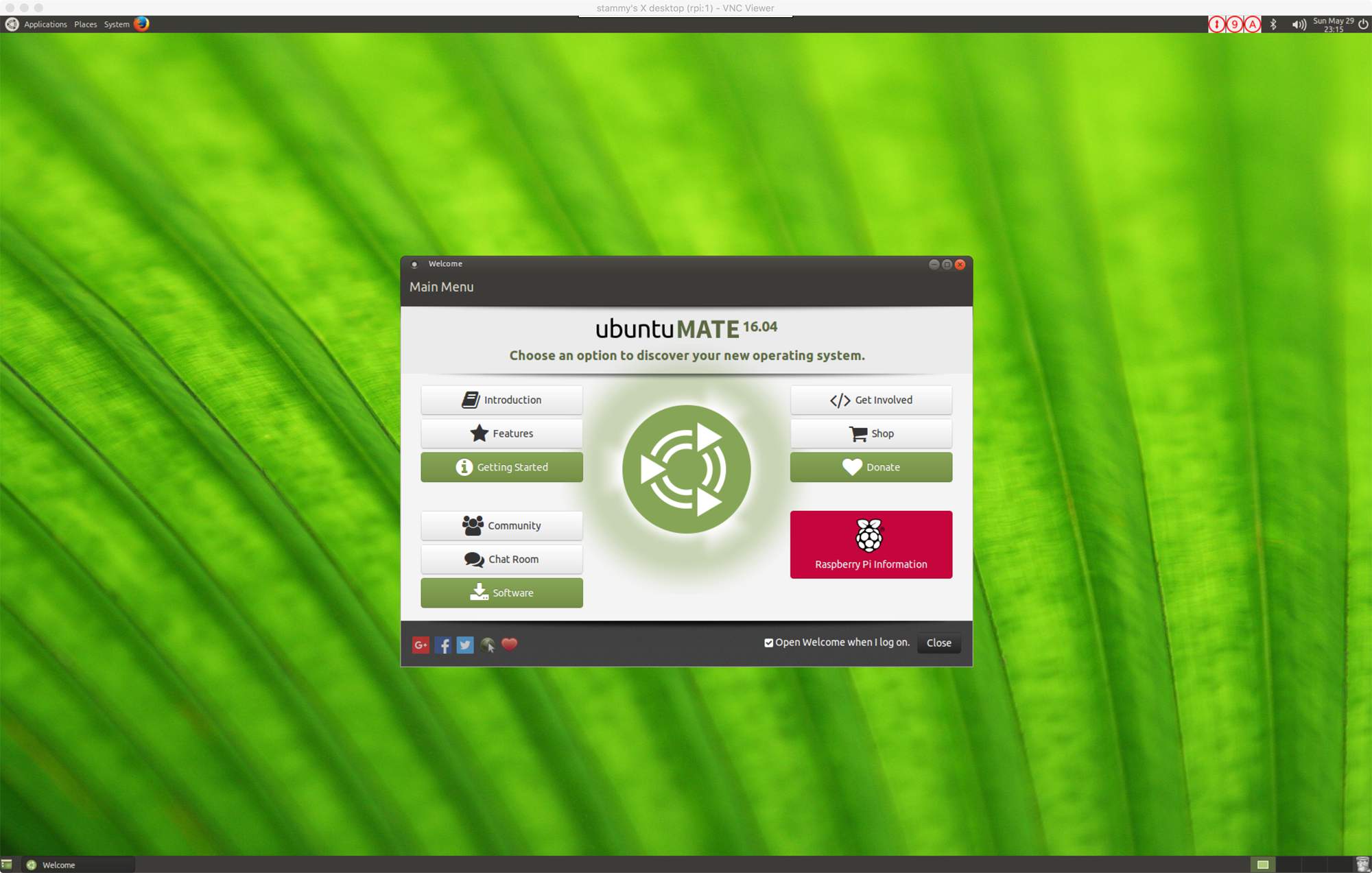
Task: Open the Features section
Action: click(x=501, y=433)
